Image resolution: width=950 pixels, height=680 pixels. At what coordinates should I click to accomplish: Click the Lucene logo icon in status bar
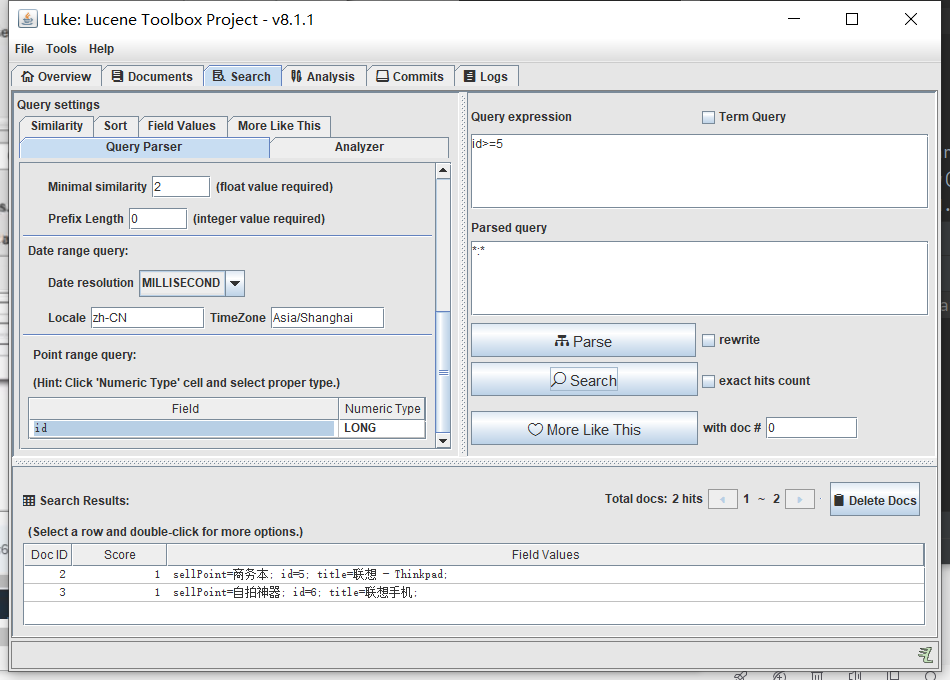[x=925, y=655]
